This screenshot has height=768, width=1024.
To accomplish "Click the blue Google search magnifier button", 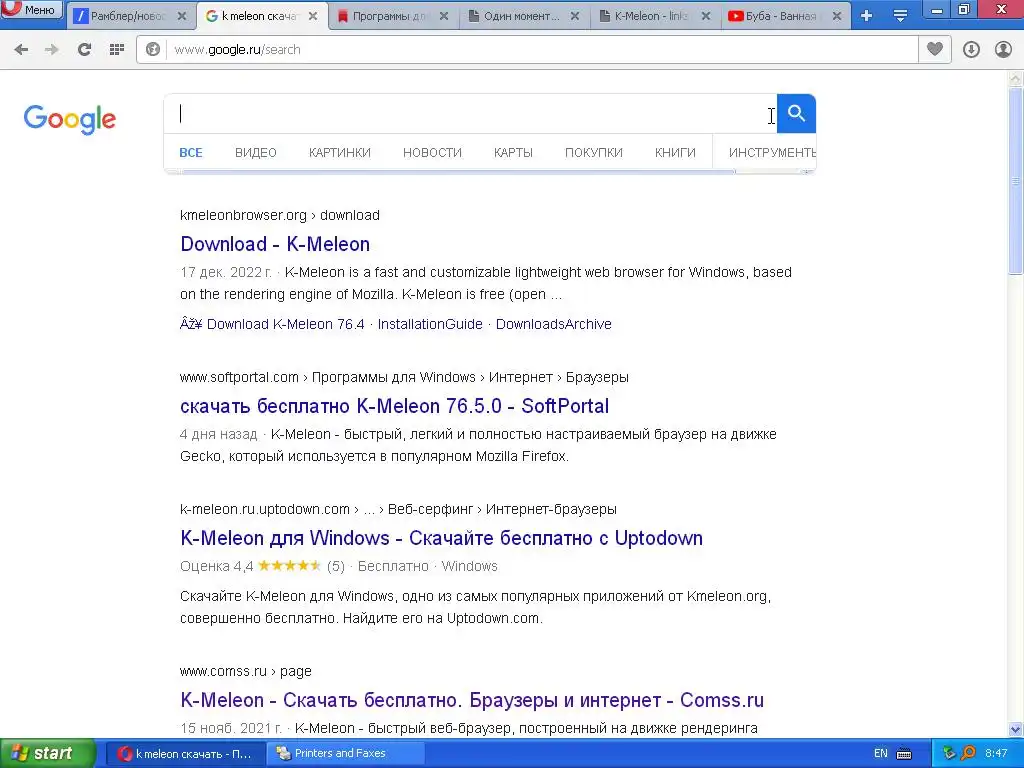I will 796,114.
